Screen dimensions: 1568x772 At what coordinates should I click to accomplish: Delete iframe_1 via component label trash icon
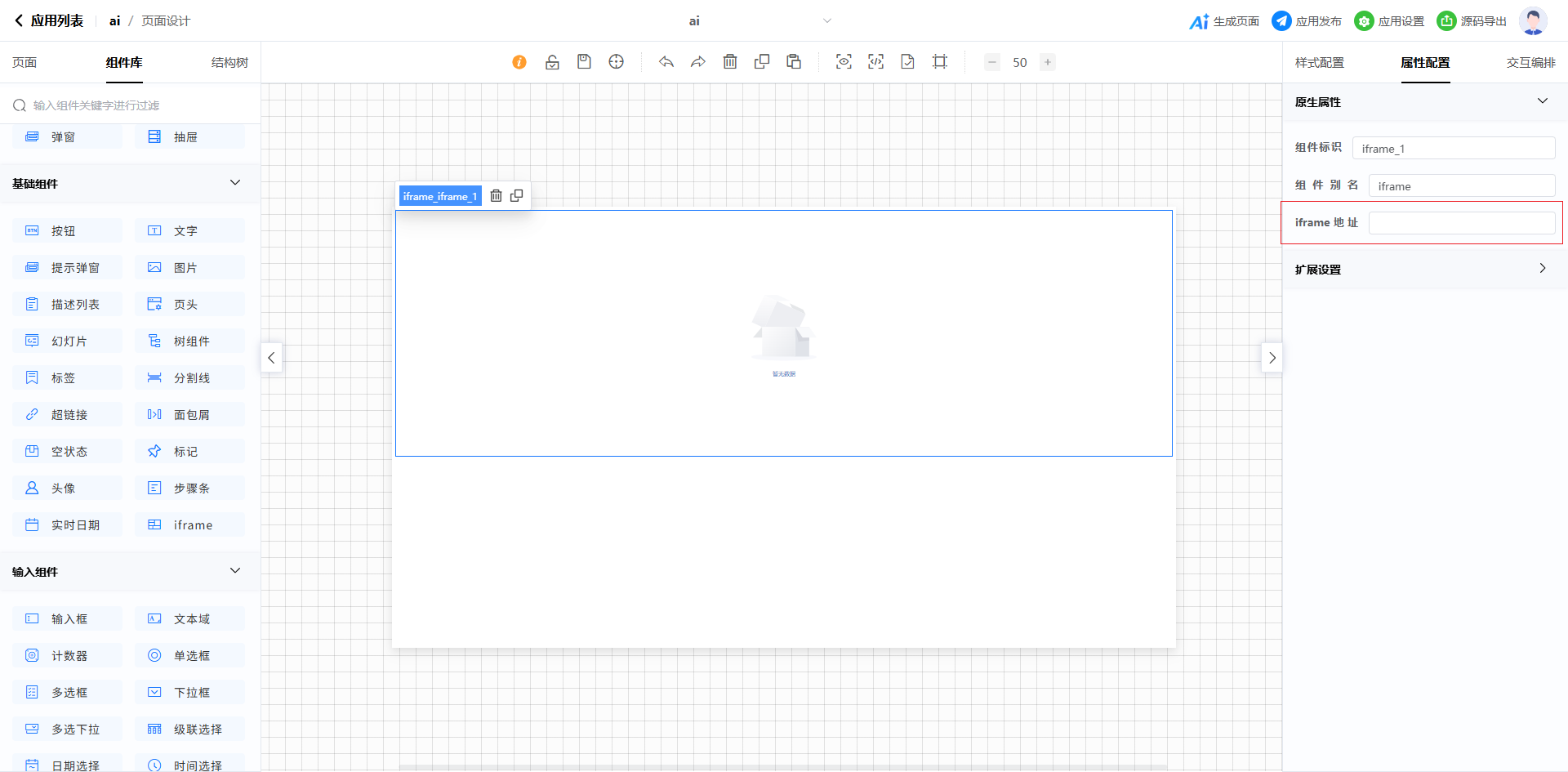(496, 196)
